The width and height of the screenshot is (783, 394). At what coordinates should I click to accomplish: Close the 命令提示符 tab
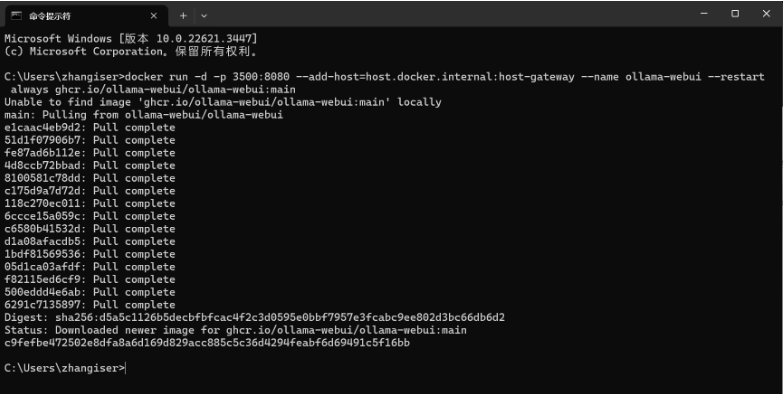(x=154, y=16)
